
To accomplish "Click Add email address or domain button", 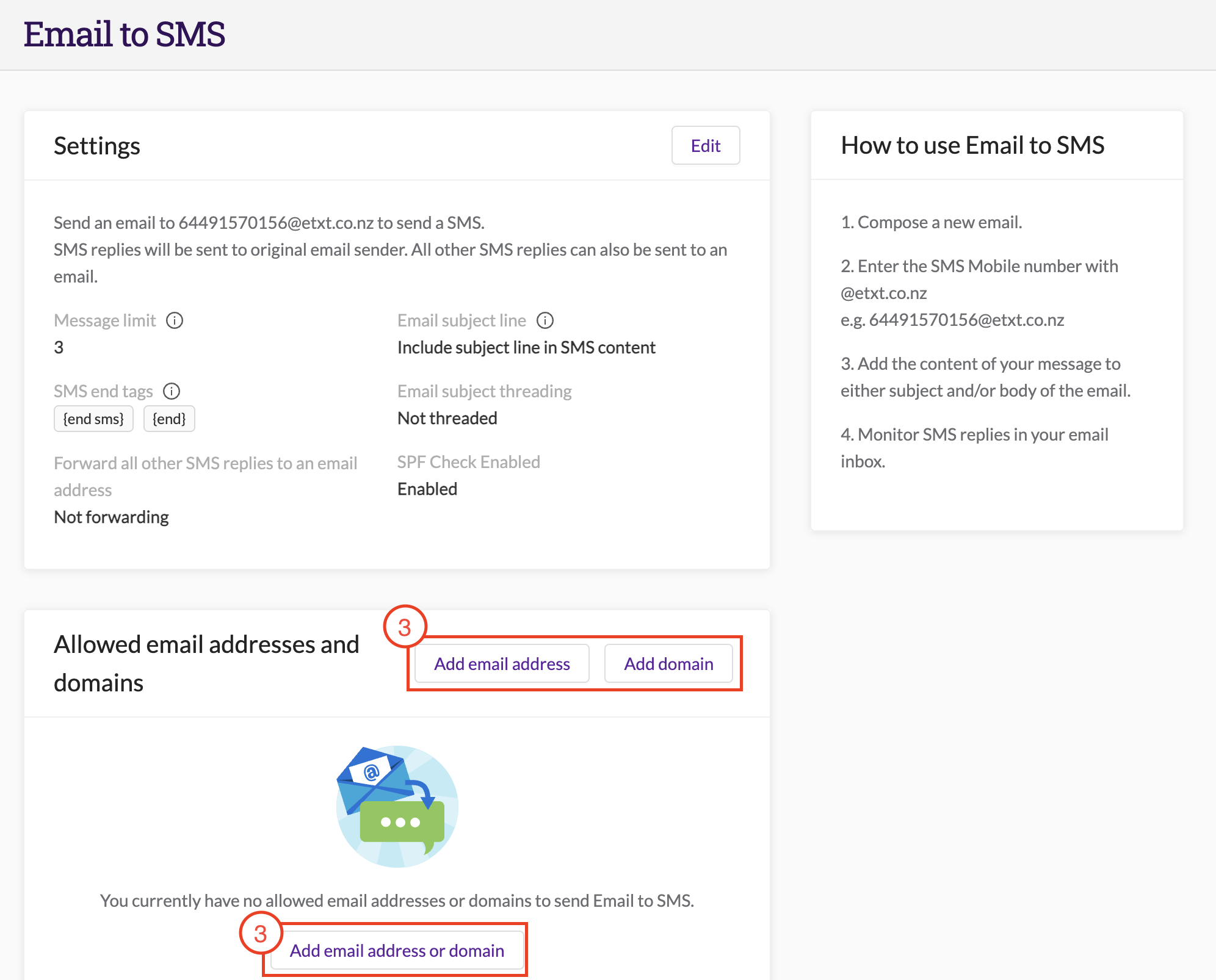I will tap(397, 951).
